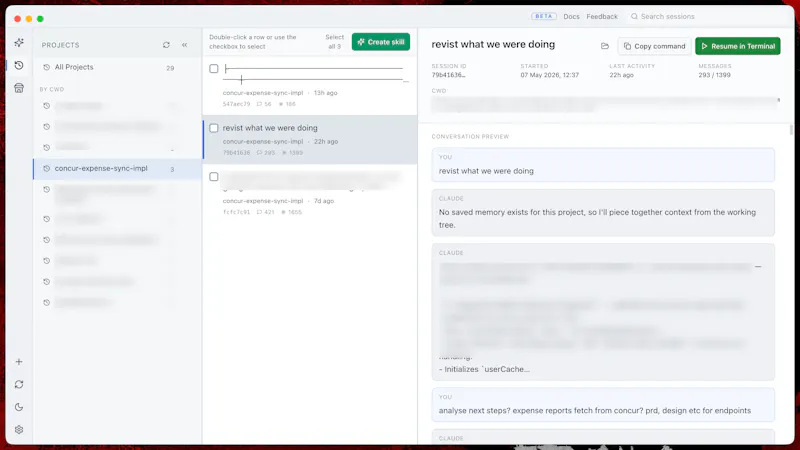This screenshot has width=800, height=450.
Task: Click Resume in Terminal button
Action: click(738, 46)
